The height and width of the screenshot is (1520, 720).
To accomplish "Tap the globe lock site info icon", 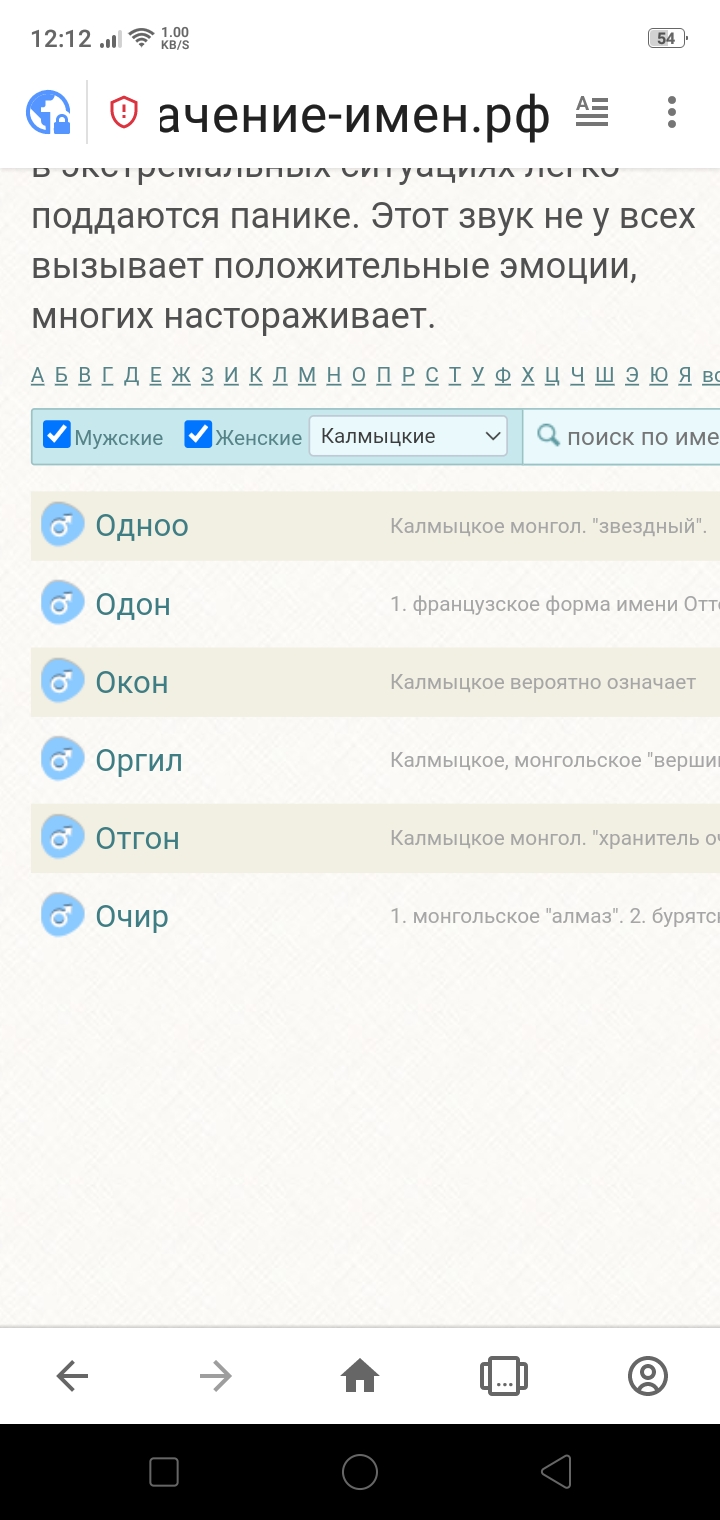I will coord(48,112).
